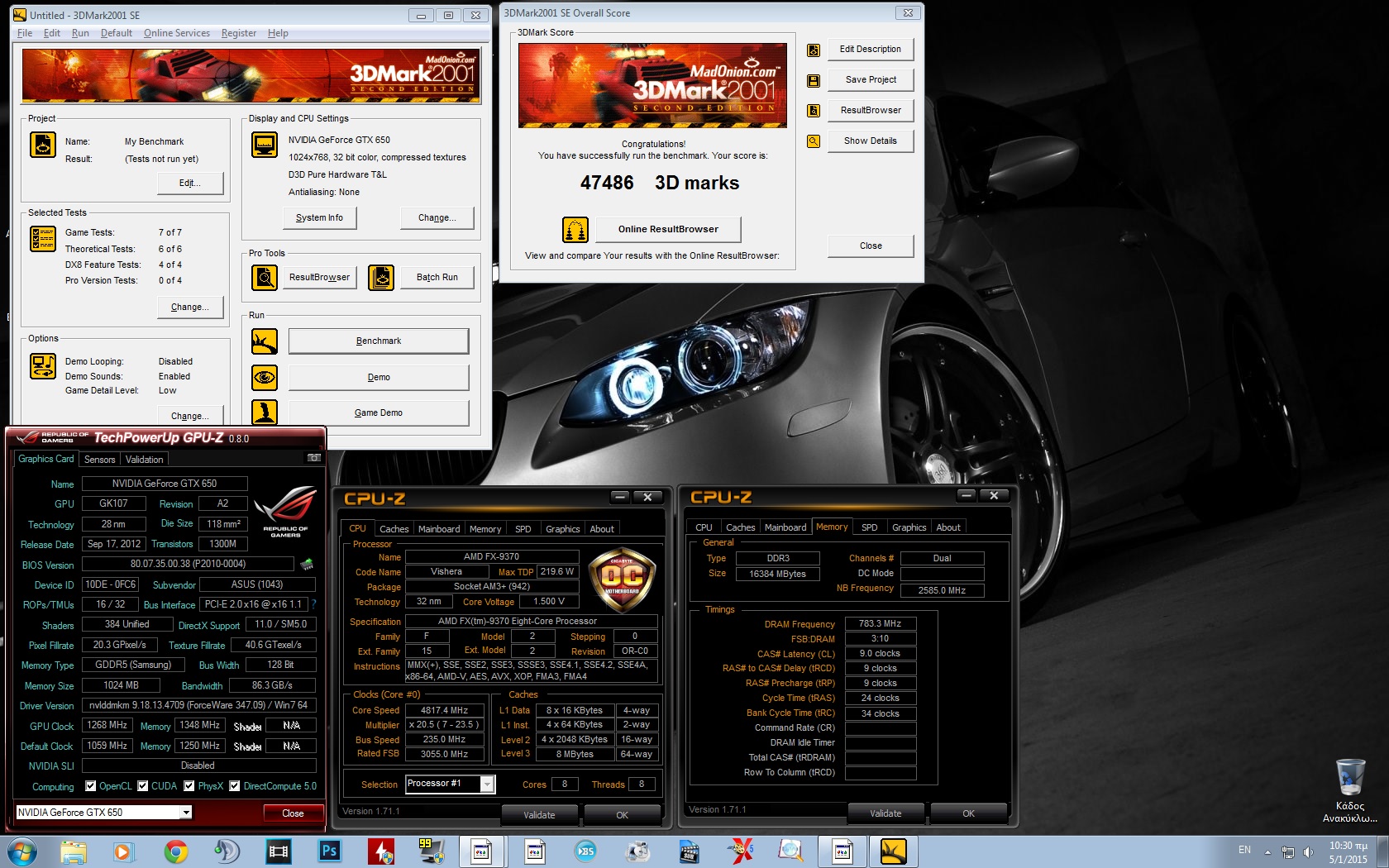1389x868 pixels.
Task: Click the Show Details button
Action: 871,141
